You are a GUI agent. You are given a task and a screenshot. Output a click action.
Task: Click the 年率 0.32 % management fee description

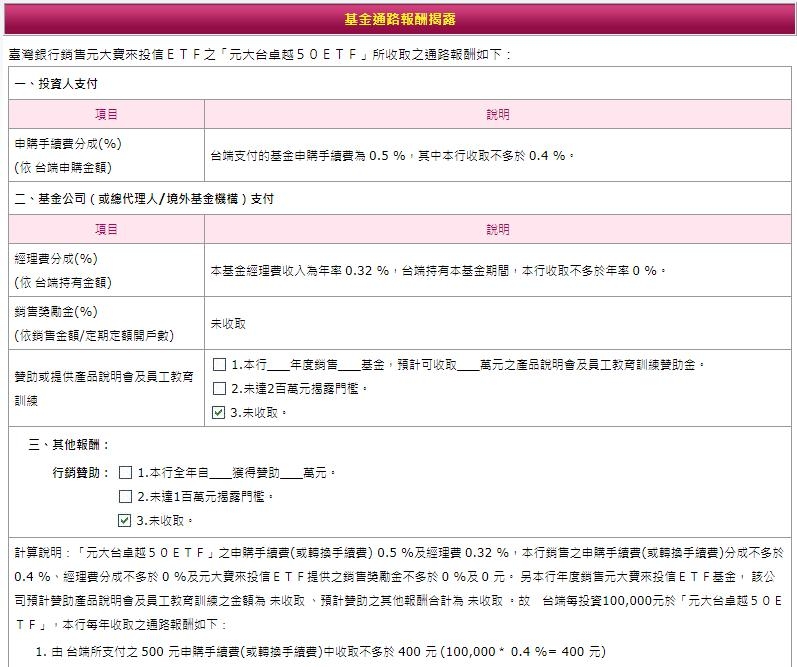point(438,270)
